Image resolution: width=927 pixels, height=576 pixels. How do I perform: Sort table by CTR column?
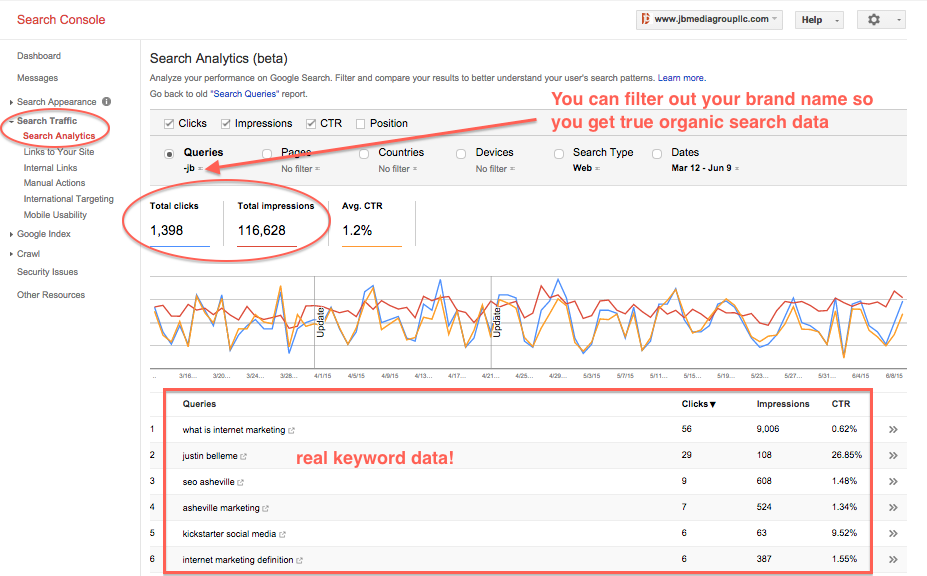(x=841, y=404)
